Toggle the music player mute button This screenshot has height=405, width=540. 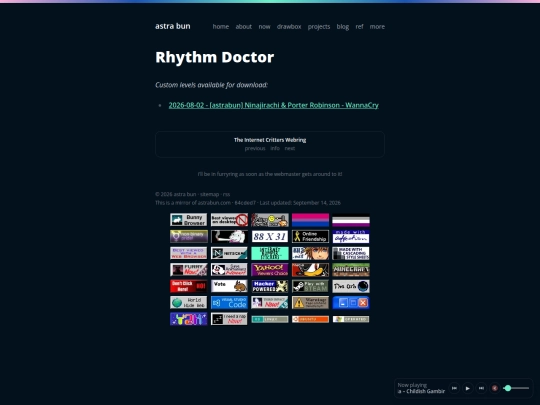[x=495, y=388]
